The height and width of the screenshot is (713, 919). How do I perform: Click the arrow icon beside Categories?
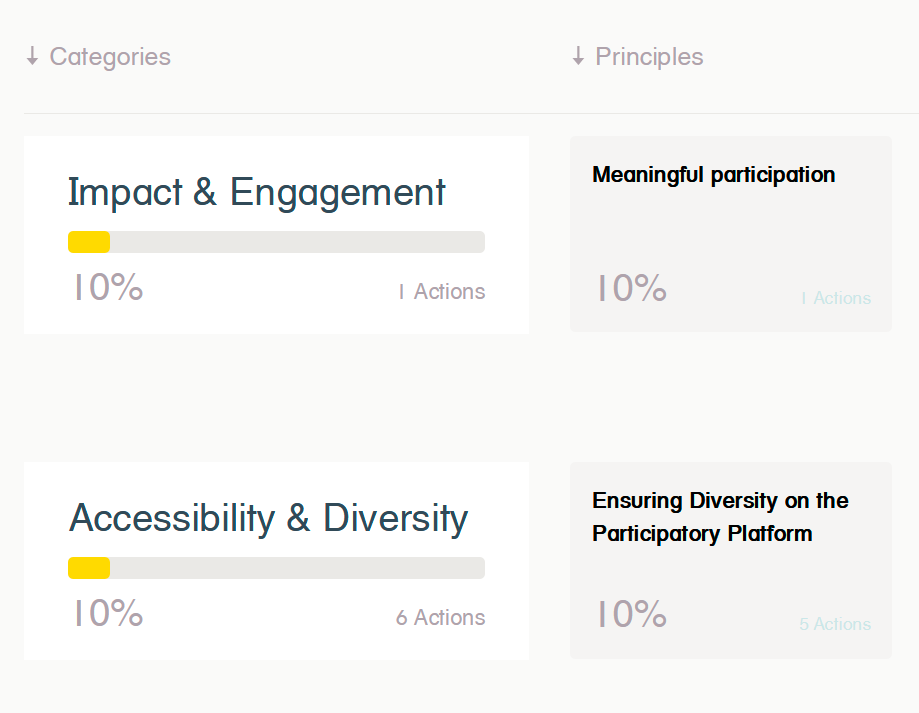tap(32, 57)
